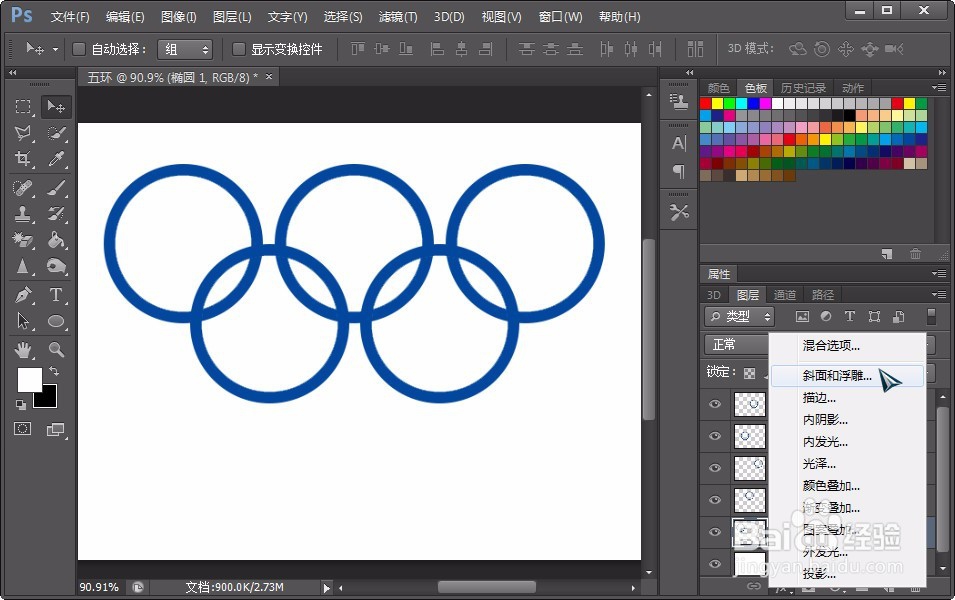Switch to the 历史记录 tab
The width and height of the screenshot is (955, 600).
pyautogui.click(x=803, y=88)
